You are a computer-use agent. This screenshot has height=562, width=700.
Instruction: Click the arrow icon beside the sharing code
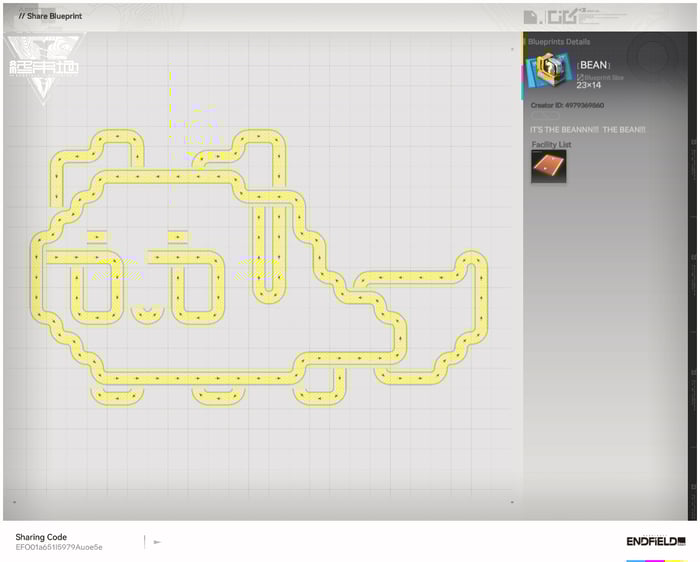[x=157, y=542]
